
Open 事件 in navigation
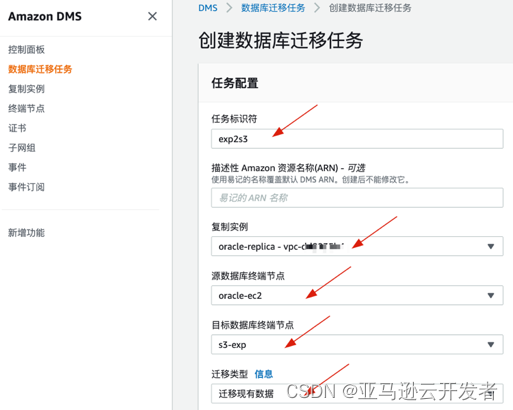pyautogui.click(x=17, y=167)
